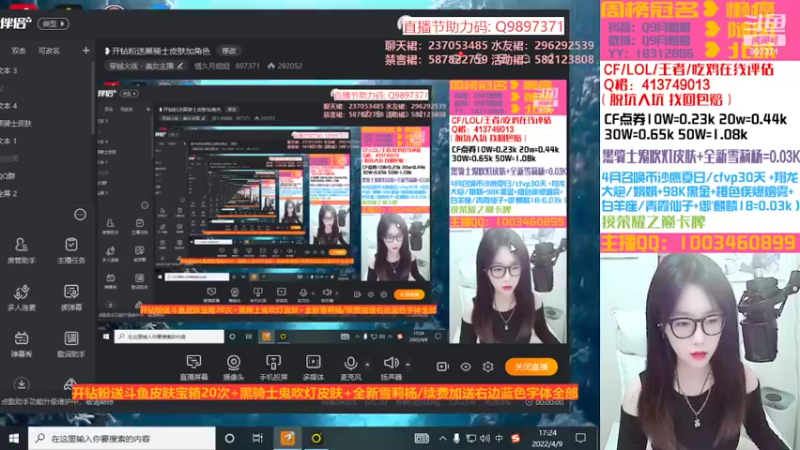Expand microphone options arrow

(367, 364)
